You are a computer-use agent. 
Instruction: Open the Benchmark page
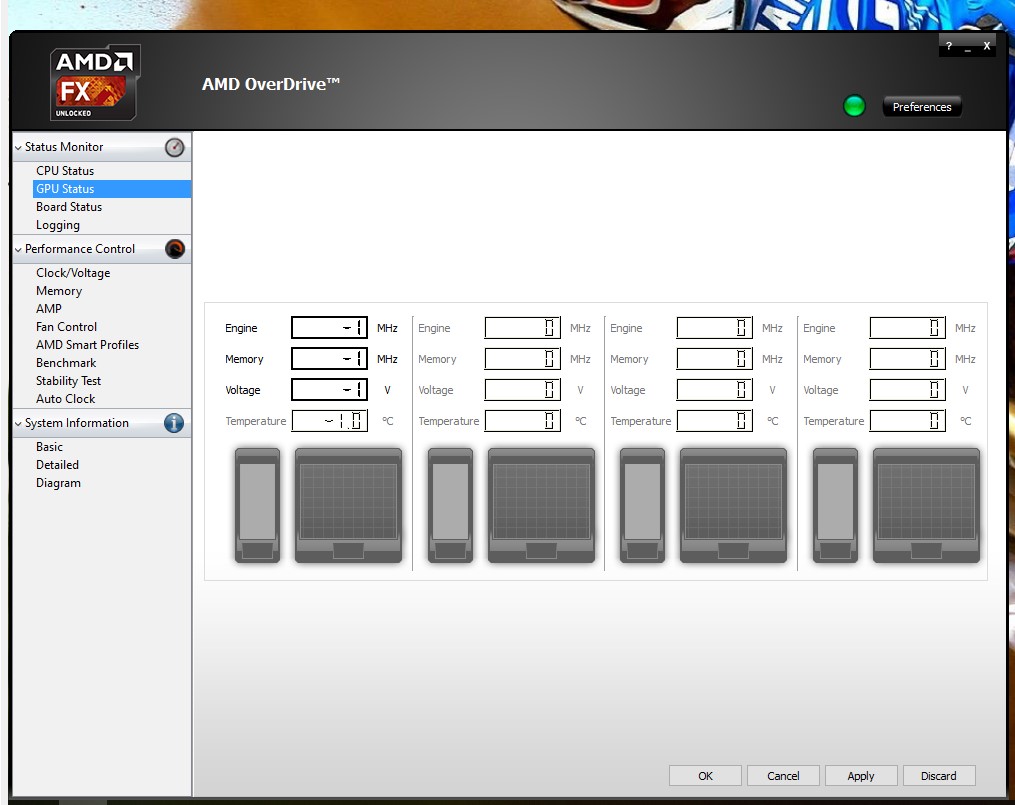coord(66,363)
